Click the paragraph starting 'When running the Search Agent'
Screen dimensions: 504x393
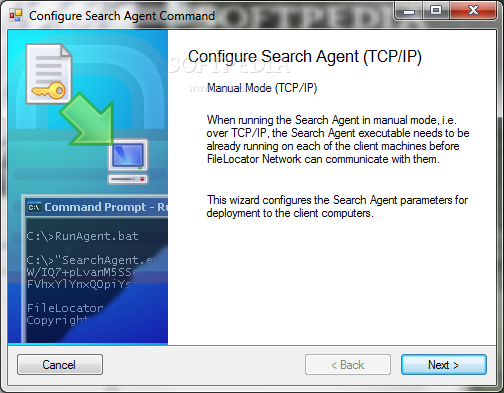[338, 139]
